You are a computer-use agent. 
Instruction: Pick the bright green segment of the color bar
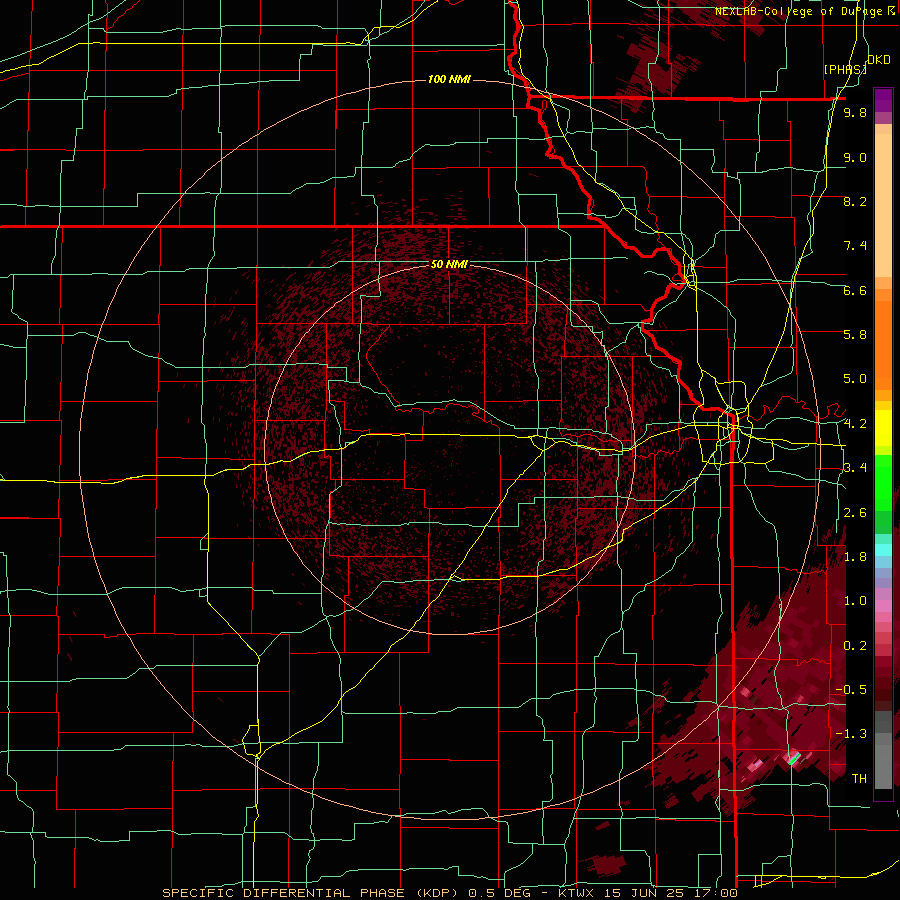pos(883,482)
